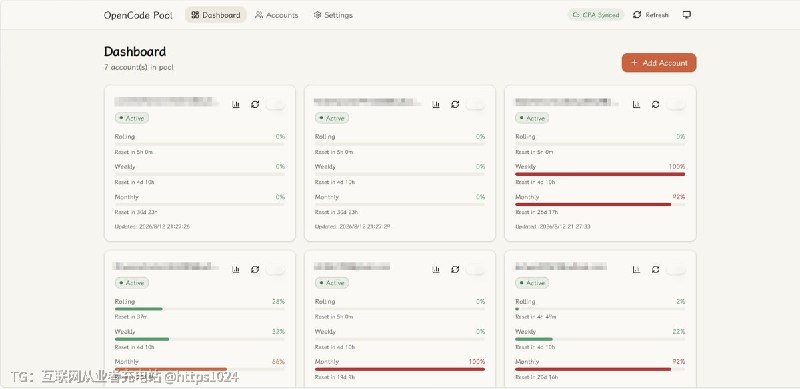Screen dimensions: 800x389
Task: Click the Monthly 100% red progress bar
Action: [400, 369]
